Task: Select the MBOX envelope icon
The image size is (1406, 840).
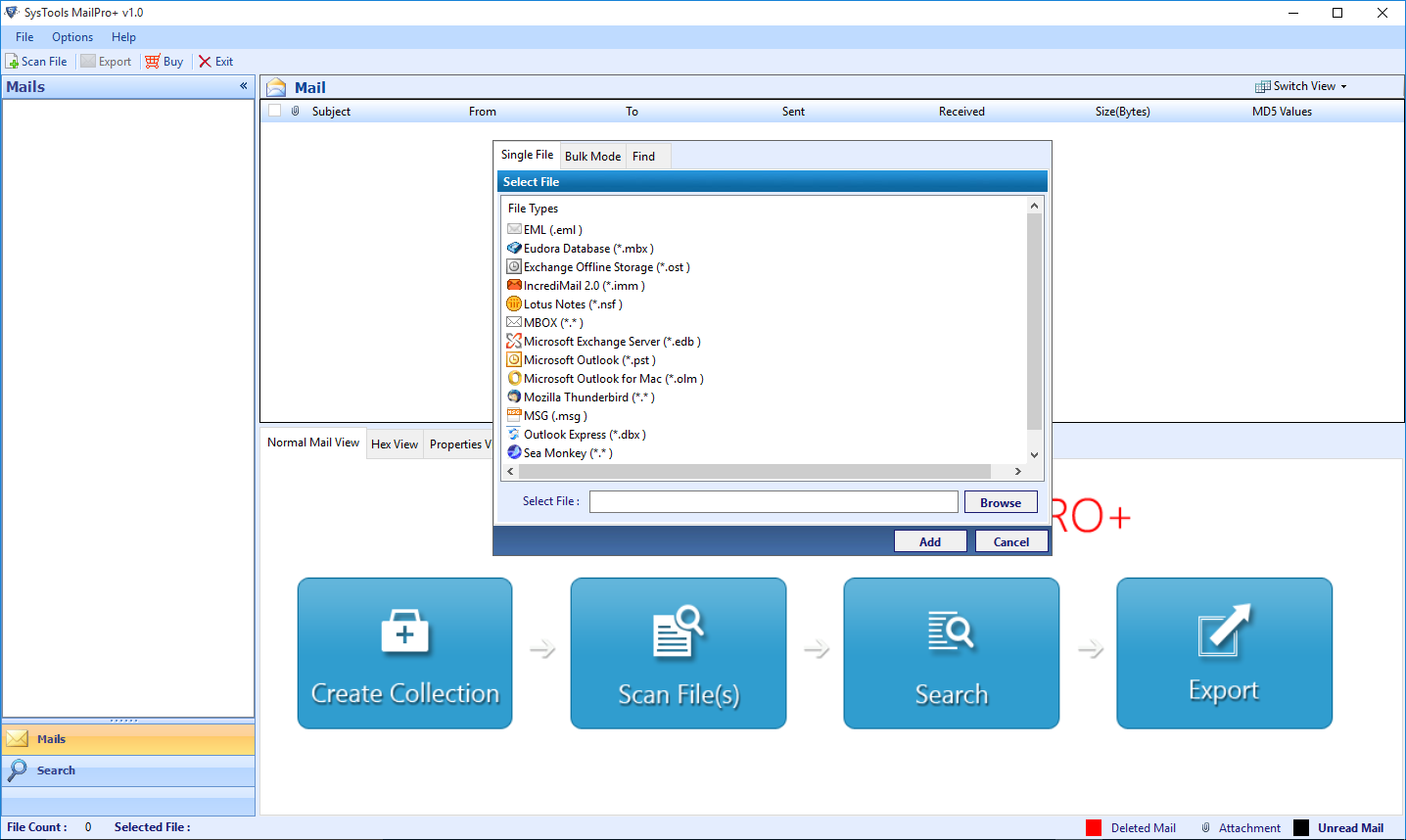Action: [514, 322]
